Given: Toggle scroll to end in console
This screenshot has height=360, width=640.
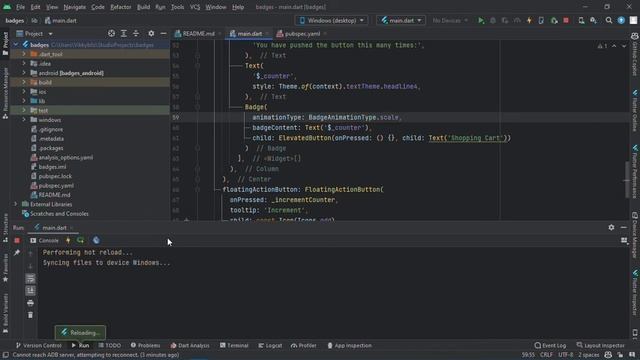Looking at the screenshot, I should (31, 291).
